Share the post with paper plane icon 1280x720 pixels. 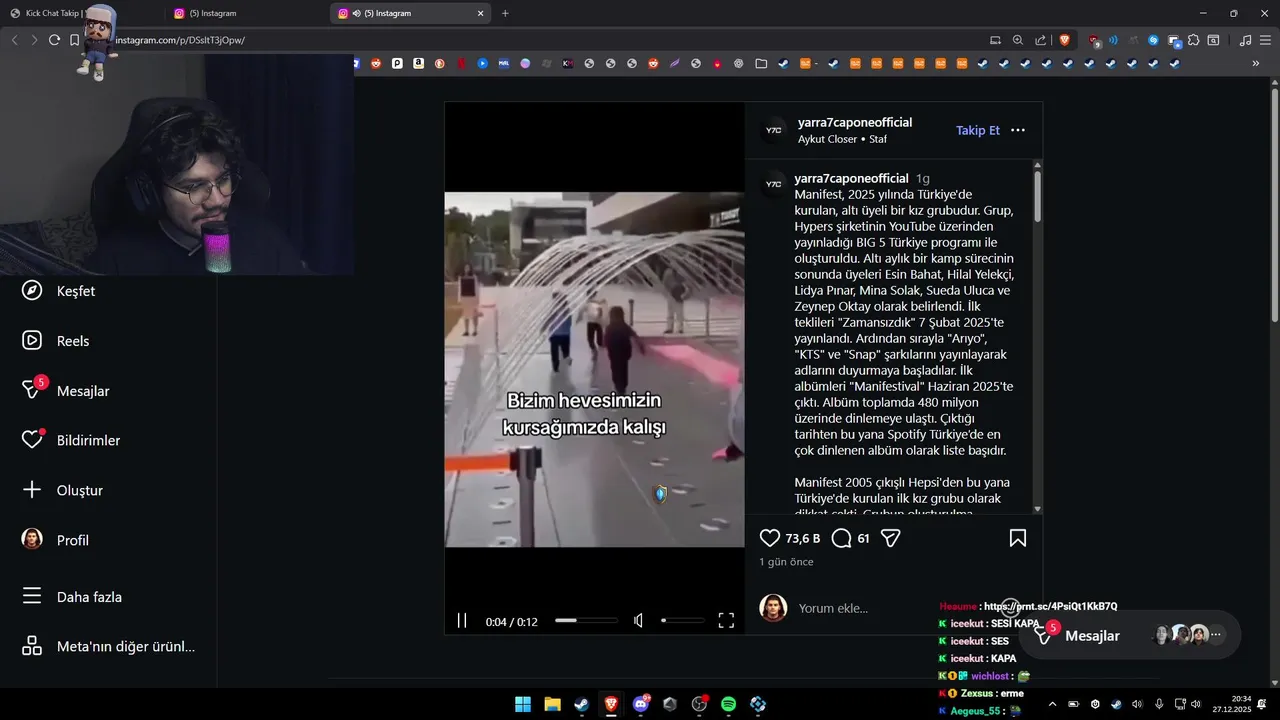tap(891, 538)
